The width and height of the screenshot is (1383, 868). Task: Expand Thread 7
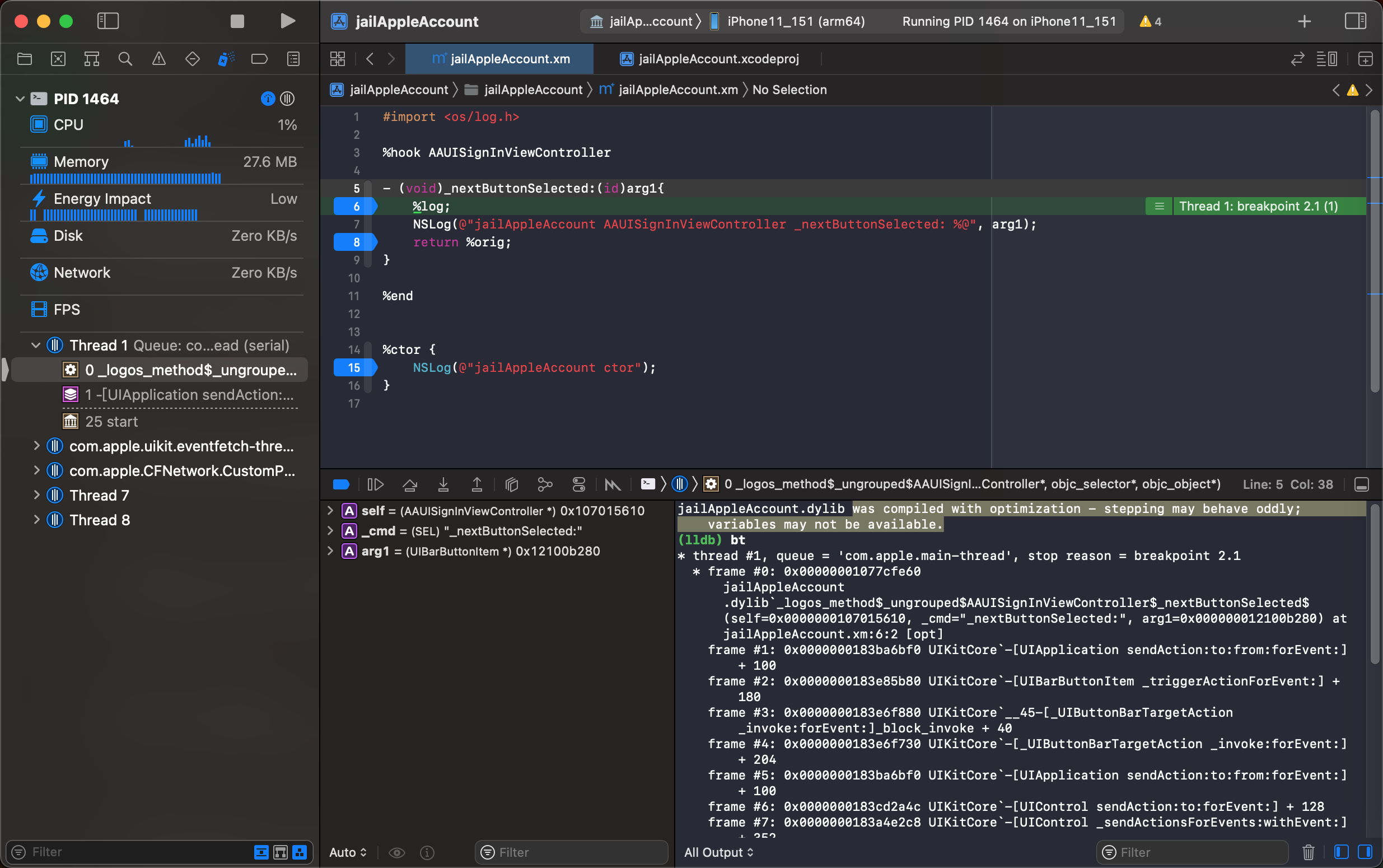(36, 495)
